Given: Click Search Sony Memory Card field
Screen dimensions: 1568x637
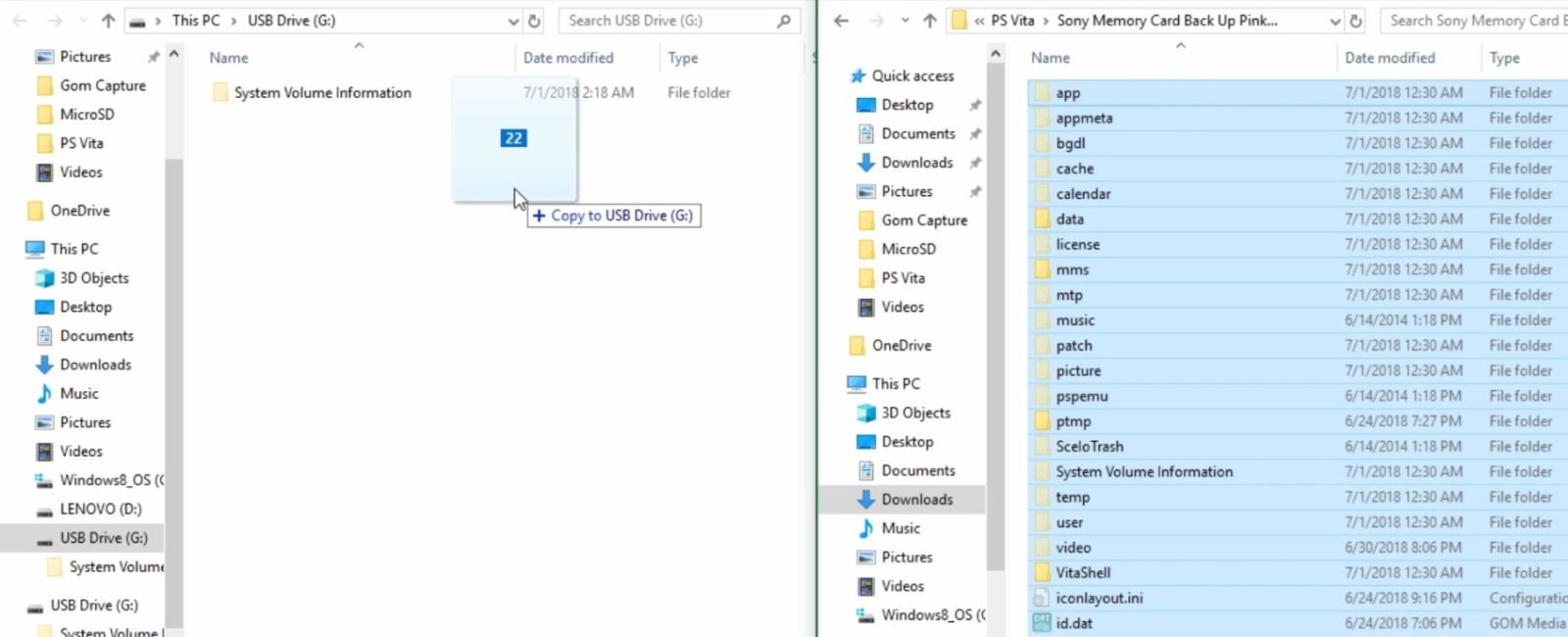Looking at the screenshot, I should [1474, 21].
